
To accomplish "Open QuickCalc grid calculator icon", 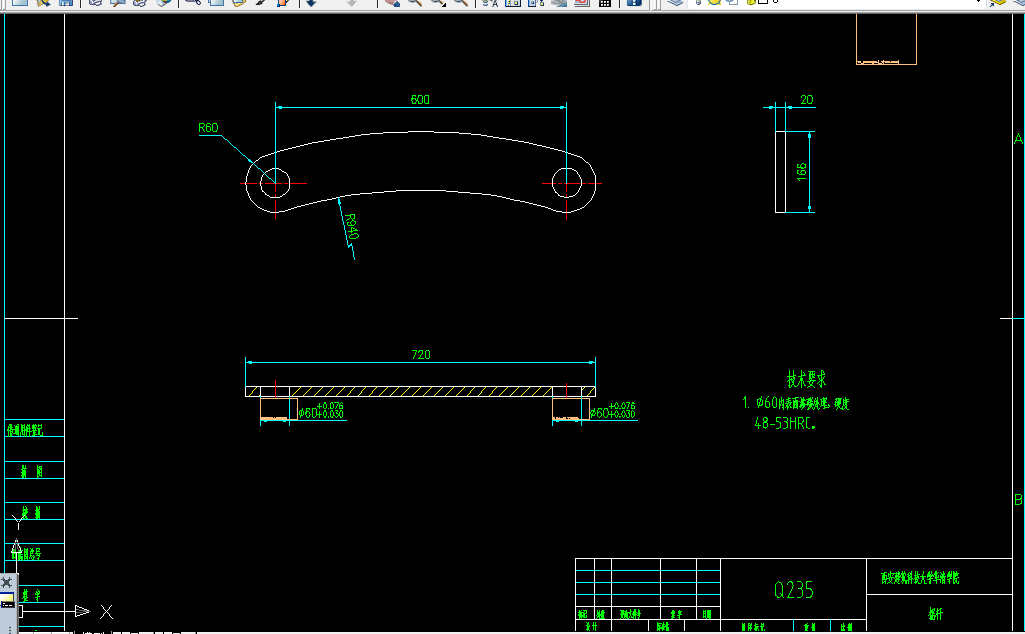I will coord(605,3).
